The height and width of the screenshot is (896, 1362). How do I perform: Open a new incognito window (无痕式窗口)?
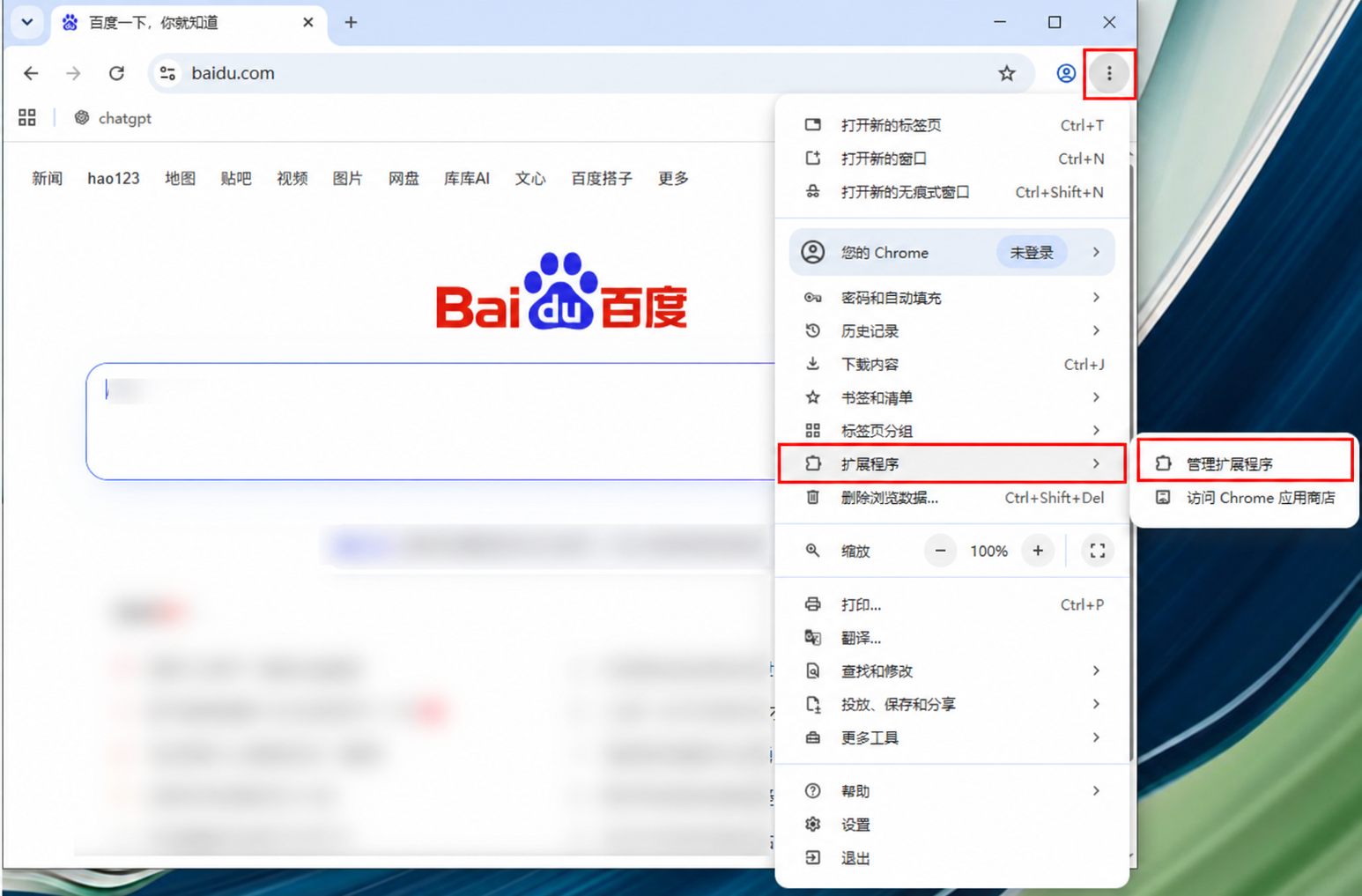point(953,192)
